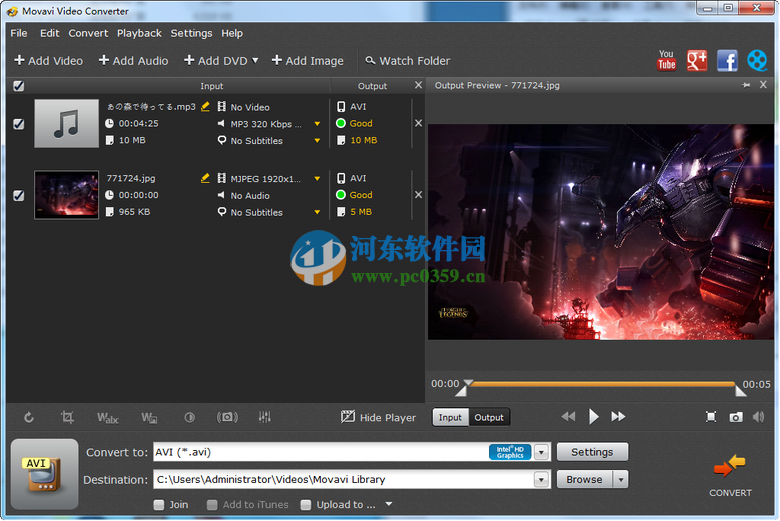Open the Facebook icon link

coord(727,61)
